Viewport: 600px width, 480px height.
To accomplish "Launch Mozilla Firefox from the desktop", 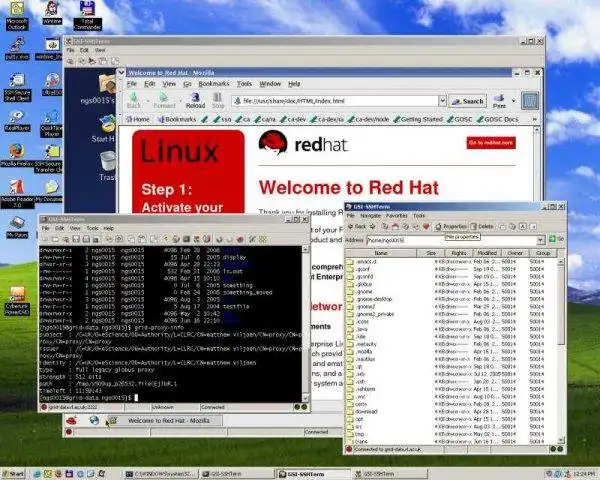I will click(17, 155).
